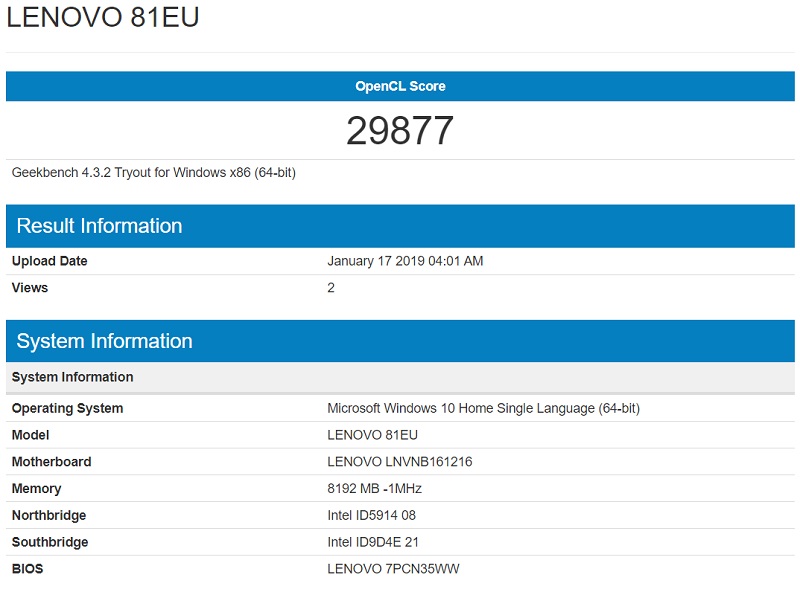Select the Upload Date label
Viewport: 800px width, 592px height.
[49, 261]
